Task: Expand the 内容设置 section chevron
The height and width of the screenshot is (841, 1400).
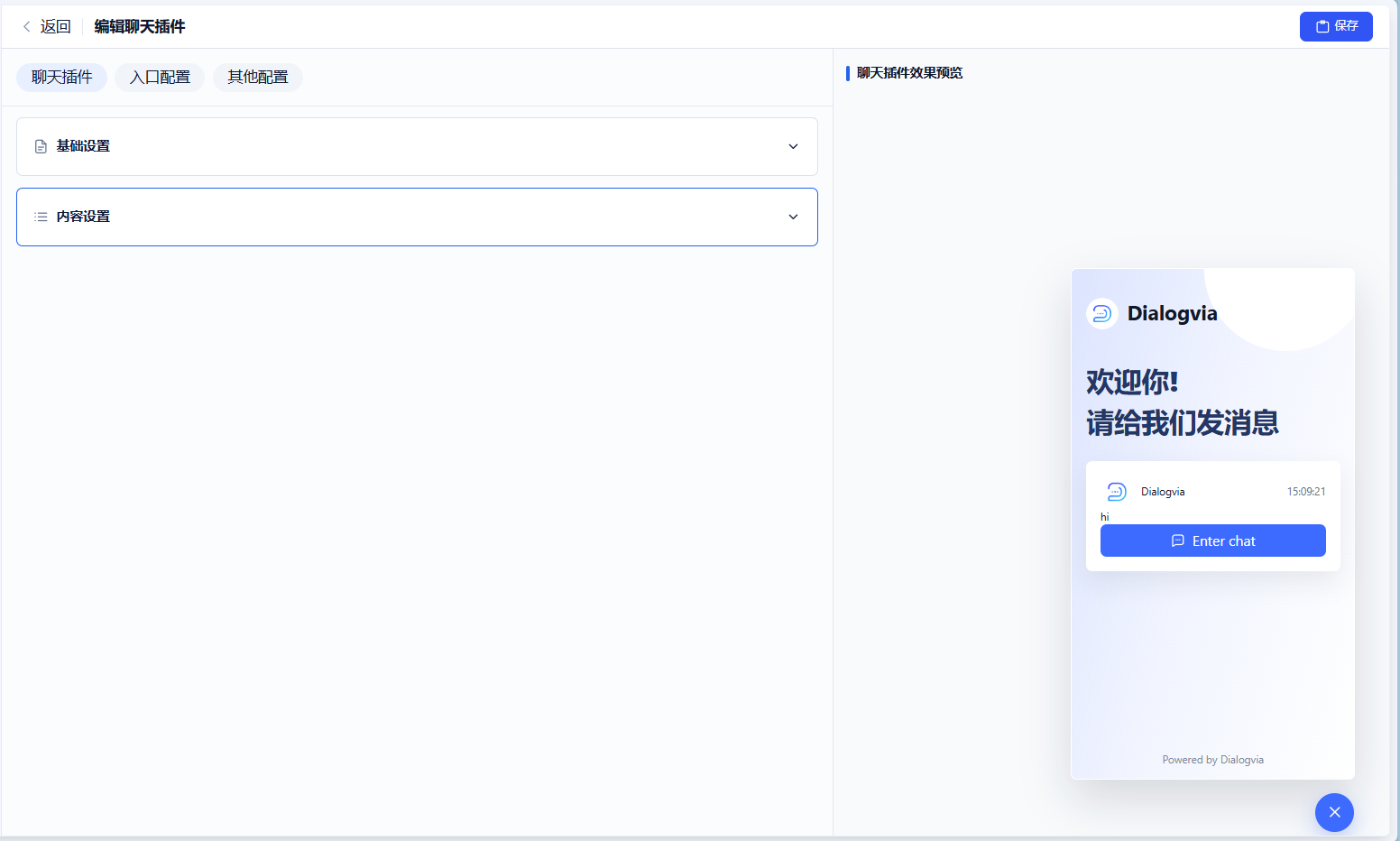Action: pyautogui.click(x=793, y=217)
